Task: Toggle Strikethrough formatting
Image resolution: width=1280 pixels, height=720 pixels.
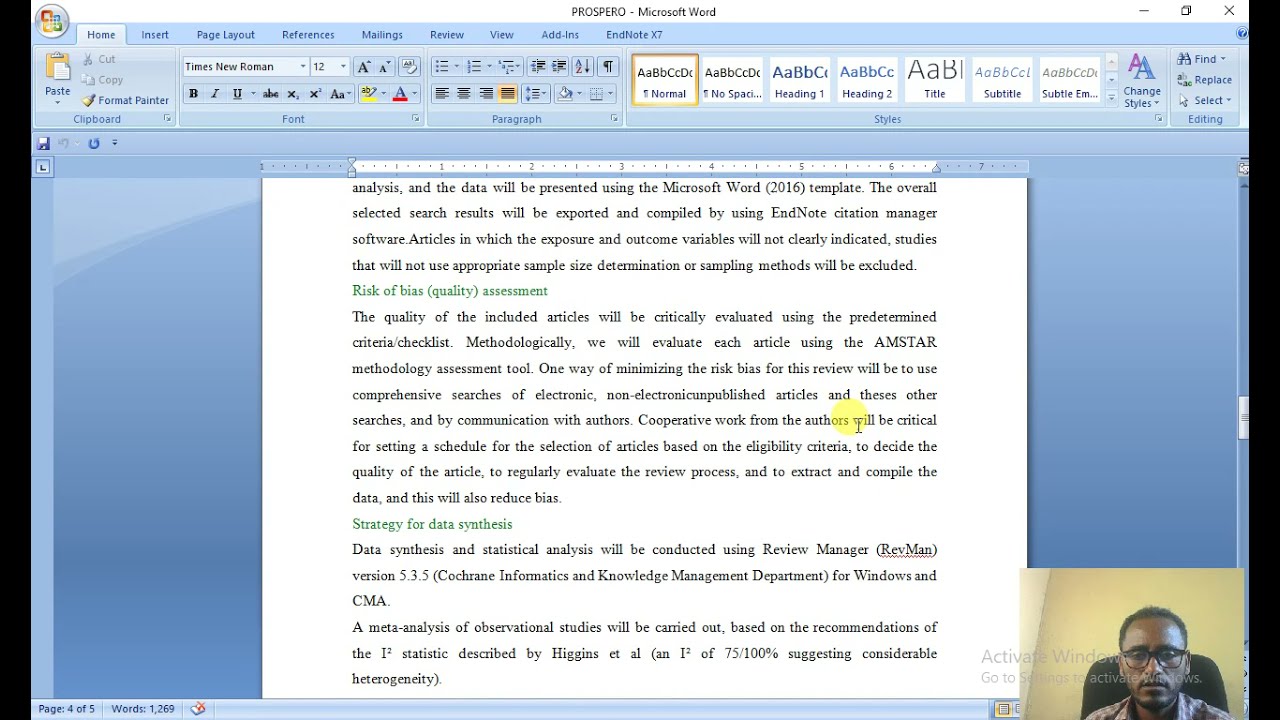Action: 270,94
